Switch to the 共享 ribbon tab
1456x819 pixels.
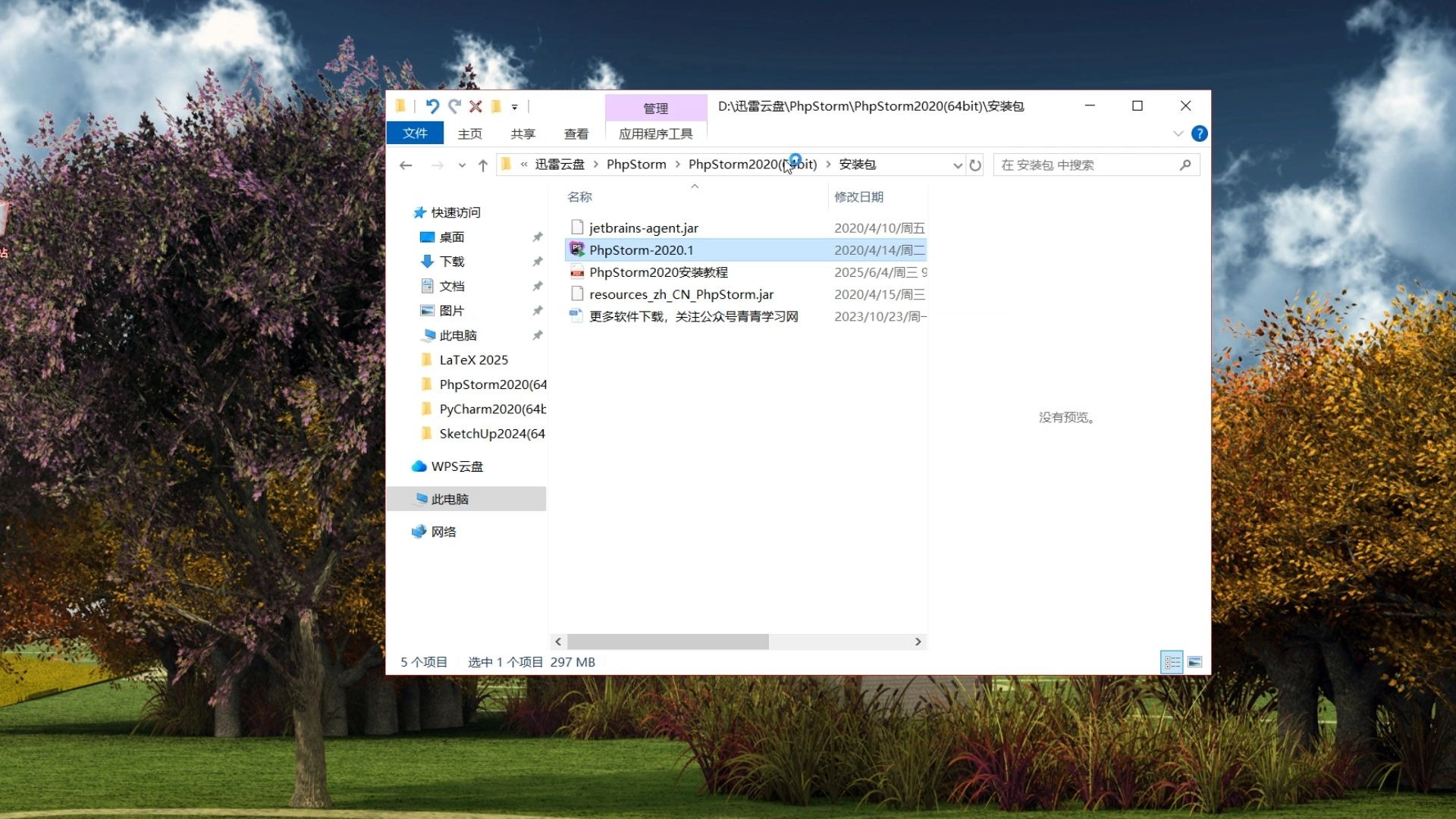[x=523, y=134]
